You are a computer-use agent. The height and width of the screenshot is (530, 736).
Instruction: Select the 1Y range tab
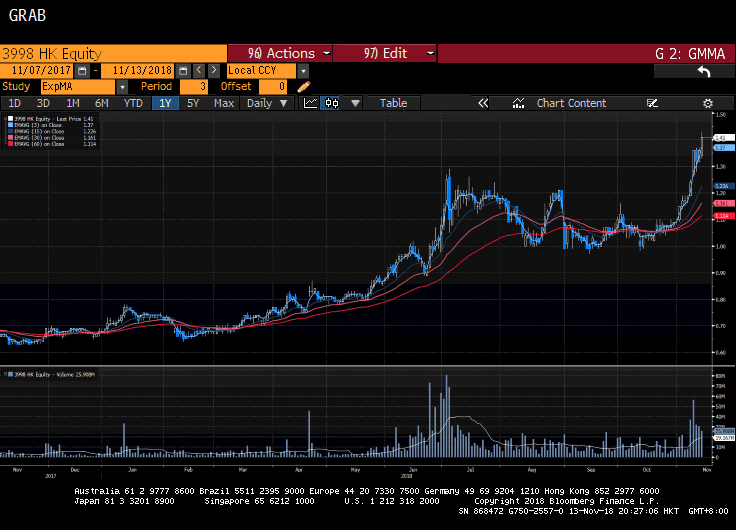point(165,103)
